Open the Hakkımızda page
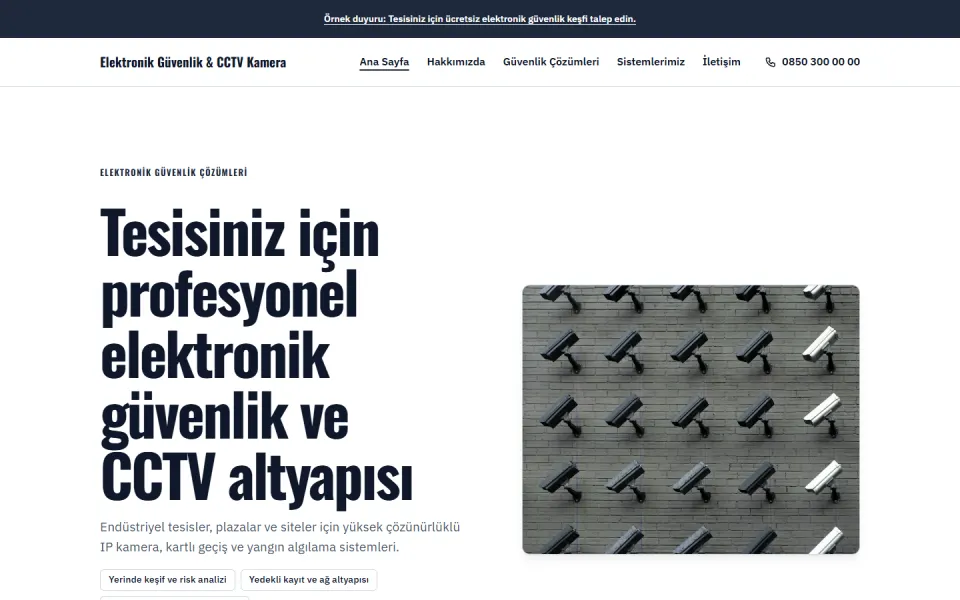960x600 pixels. (x=456, y=62)
